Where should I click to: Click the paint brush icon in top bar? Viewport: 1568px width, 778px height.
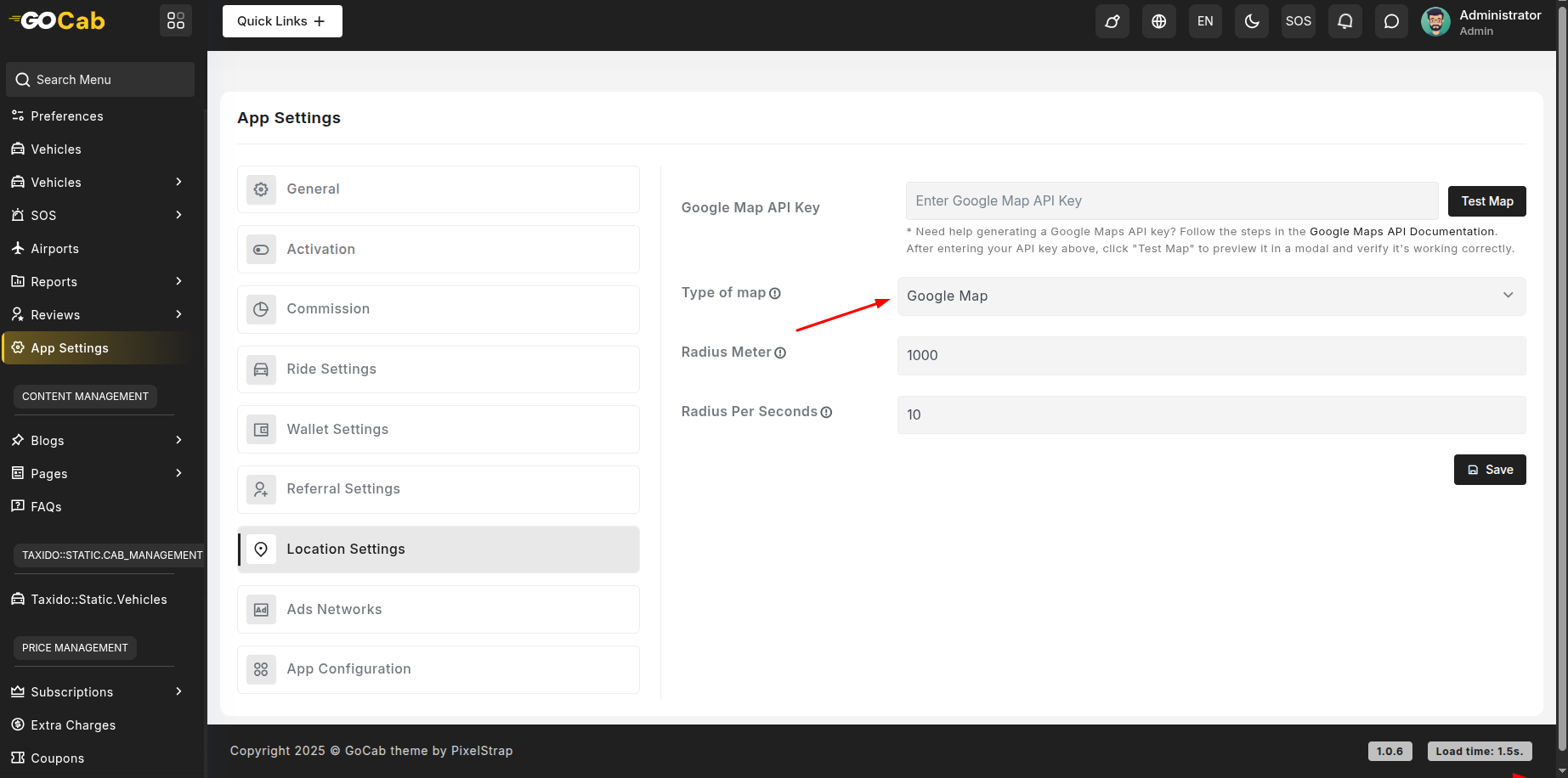[x=1112, y=21]
